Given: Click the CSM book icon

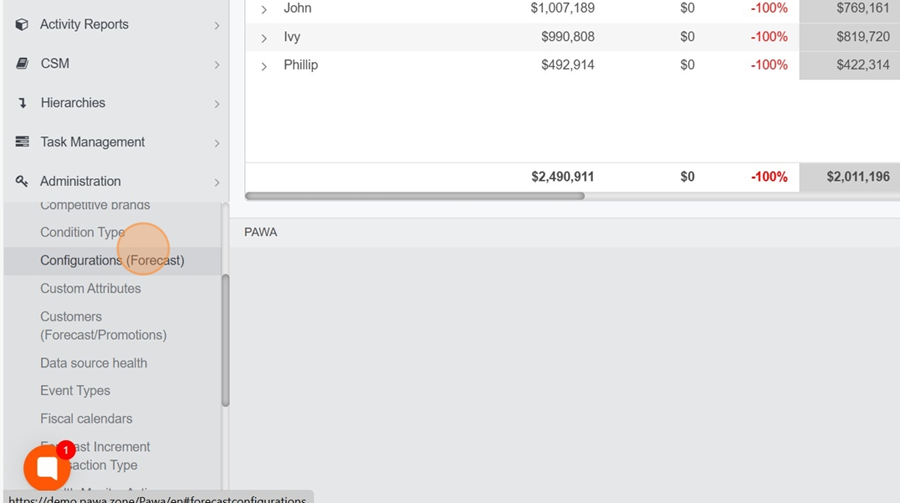Looking at the screenshot, I should pyautogui.click(x=22, y=64).
